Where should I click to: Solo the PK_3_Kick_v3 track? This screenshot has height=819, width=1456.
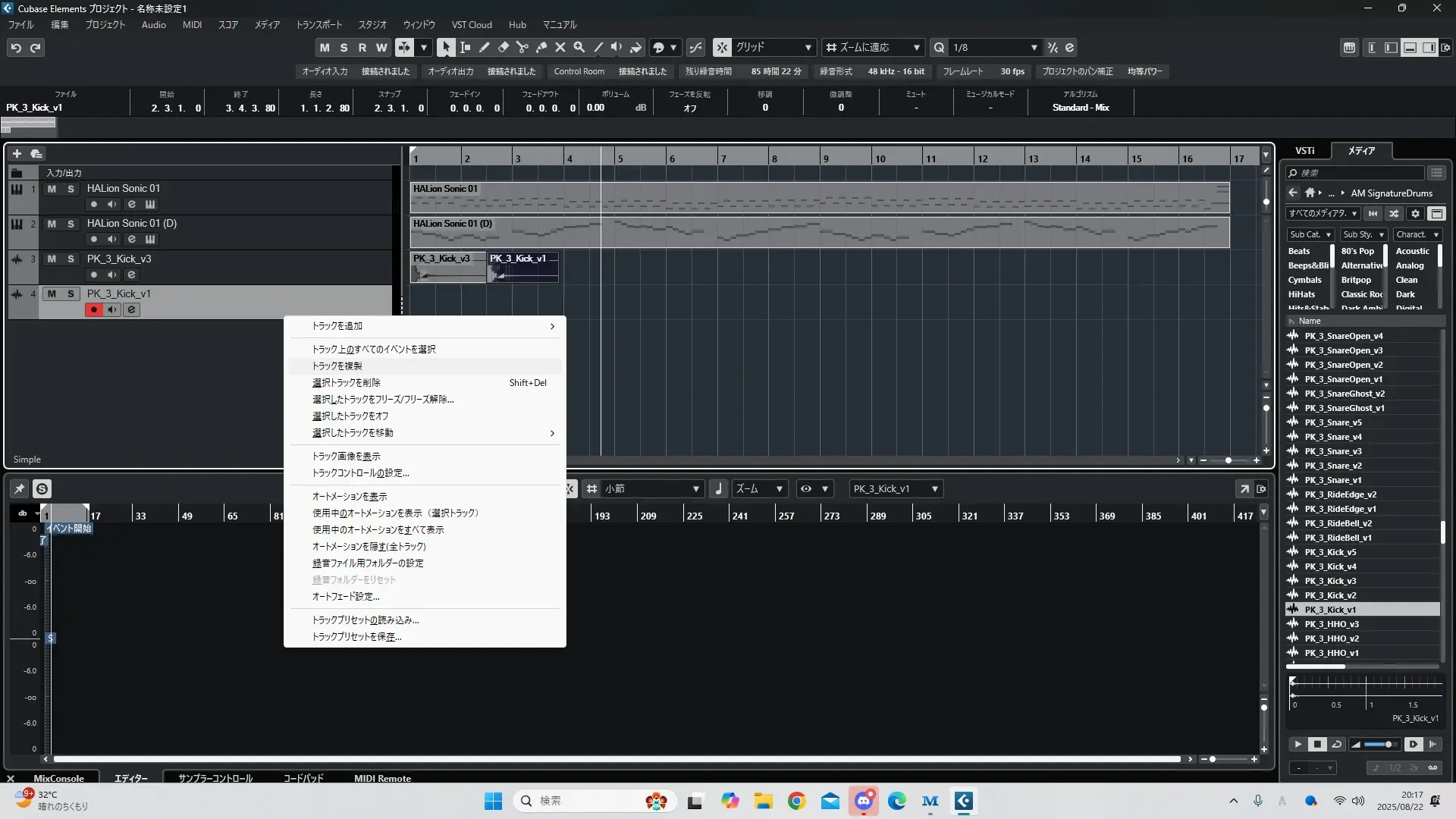(71, 259)
